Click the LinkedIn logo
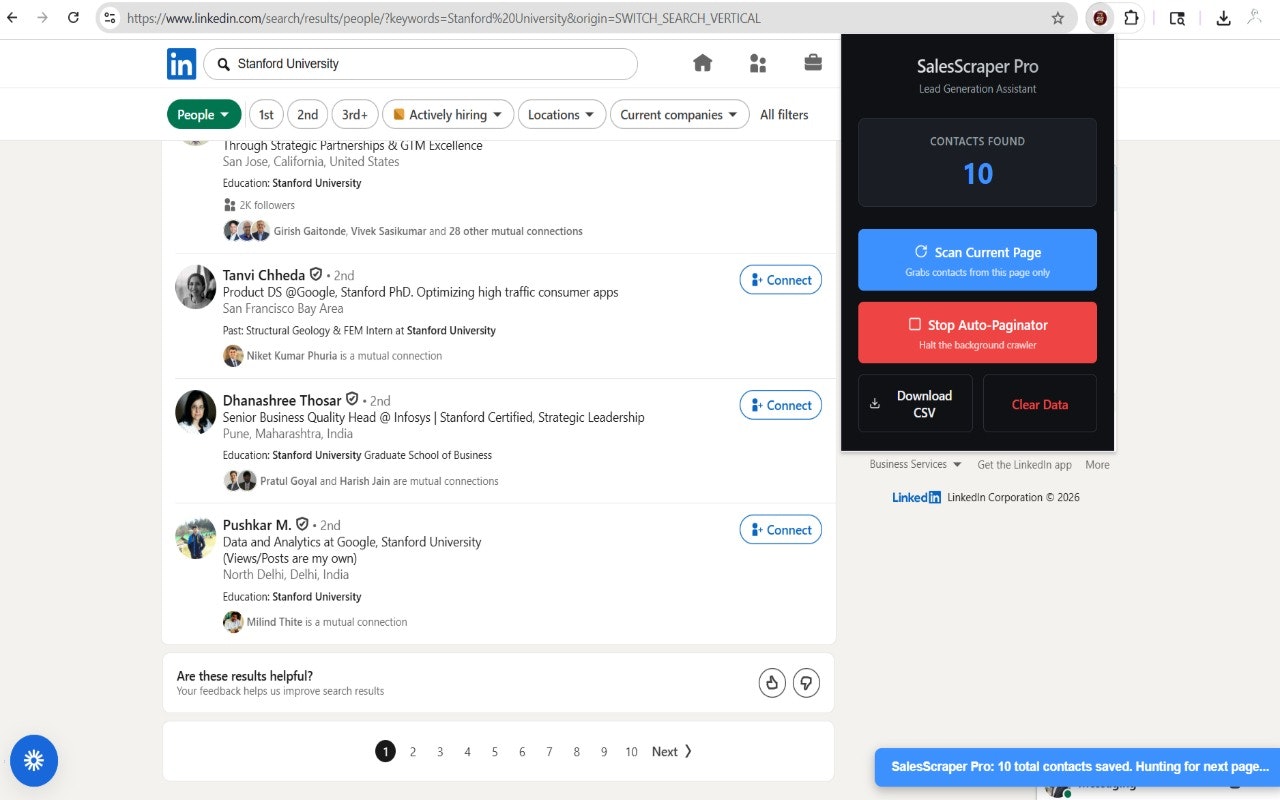Viewport: 1280px width, 800px height. pos(181,64)
